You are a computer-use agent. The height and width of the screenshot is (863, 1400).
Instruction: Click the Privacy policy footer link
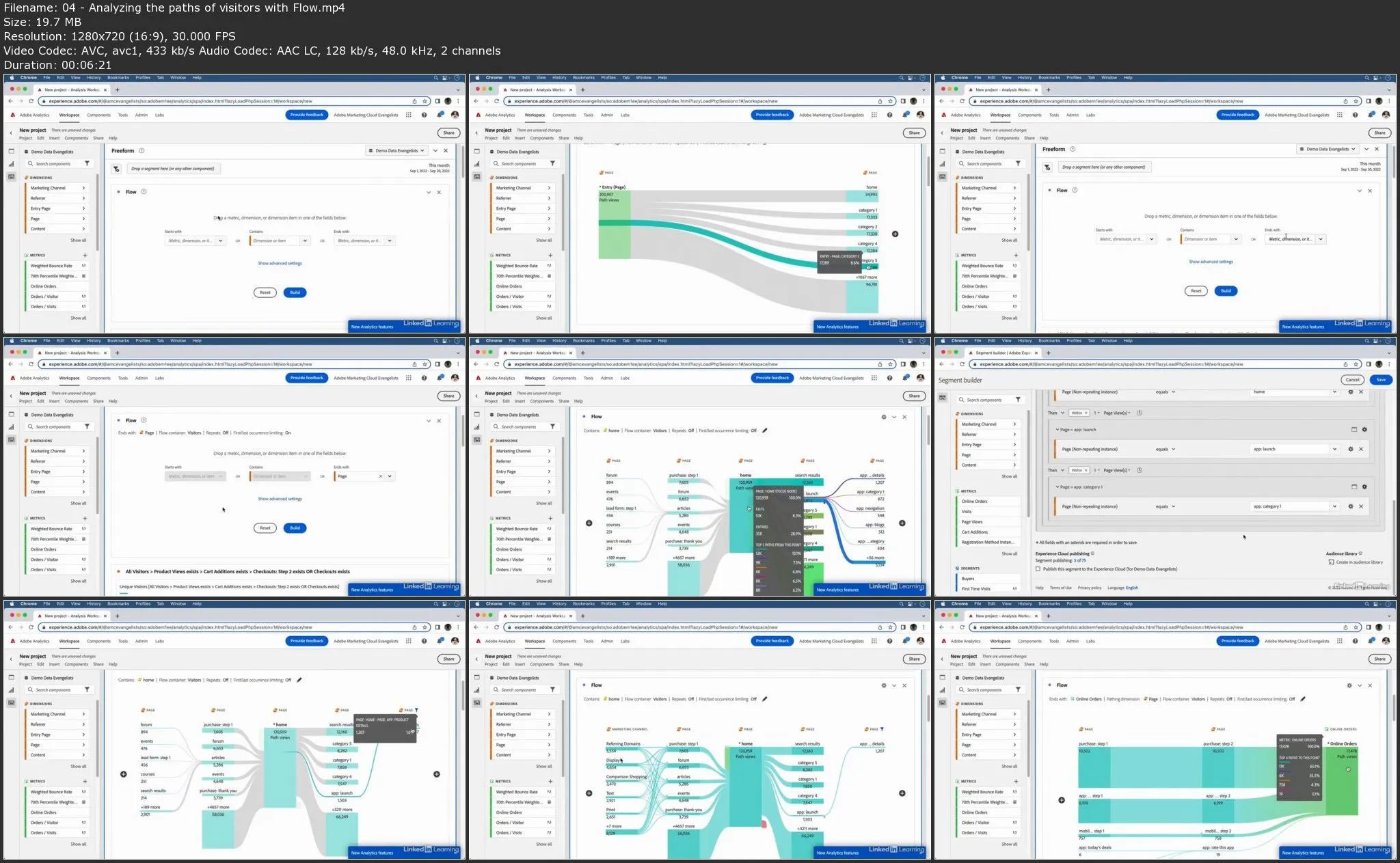click(x=1089, y=588)
